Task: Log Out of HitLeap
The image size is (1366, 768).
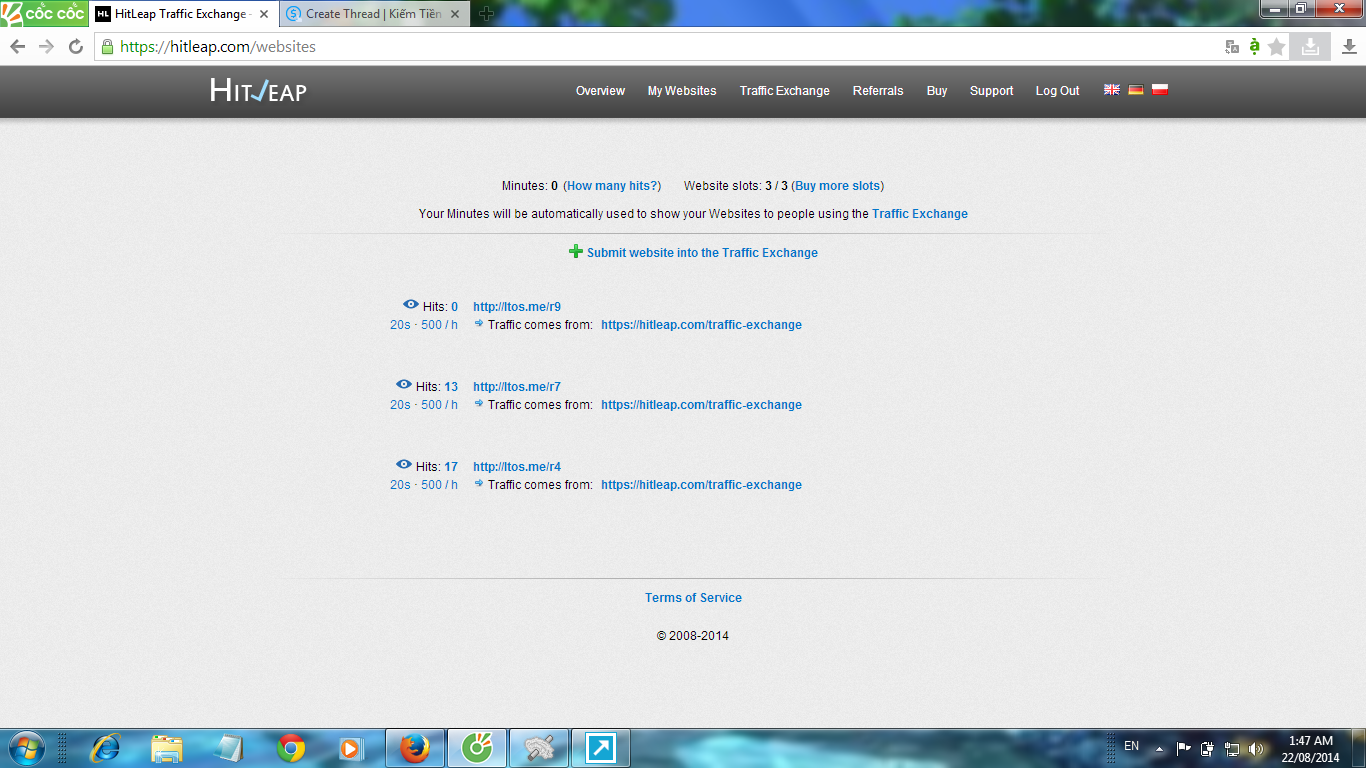Action: [x=1058, y=91]
